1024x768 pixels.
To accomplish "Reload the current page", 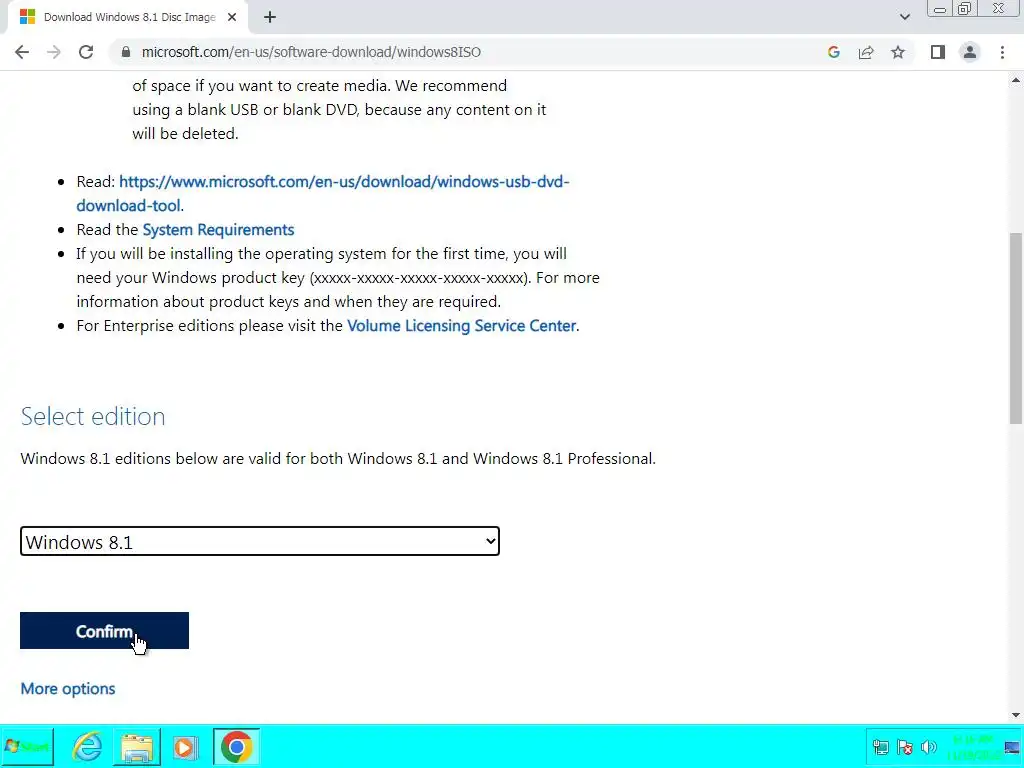I will click(86, 52).
